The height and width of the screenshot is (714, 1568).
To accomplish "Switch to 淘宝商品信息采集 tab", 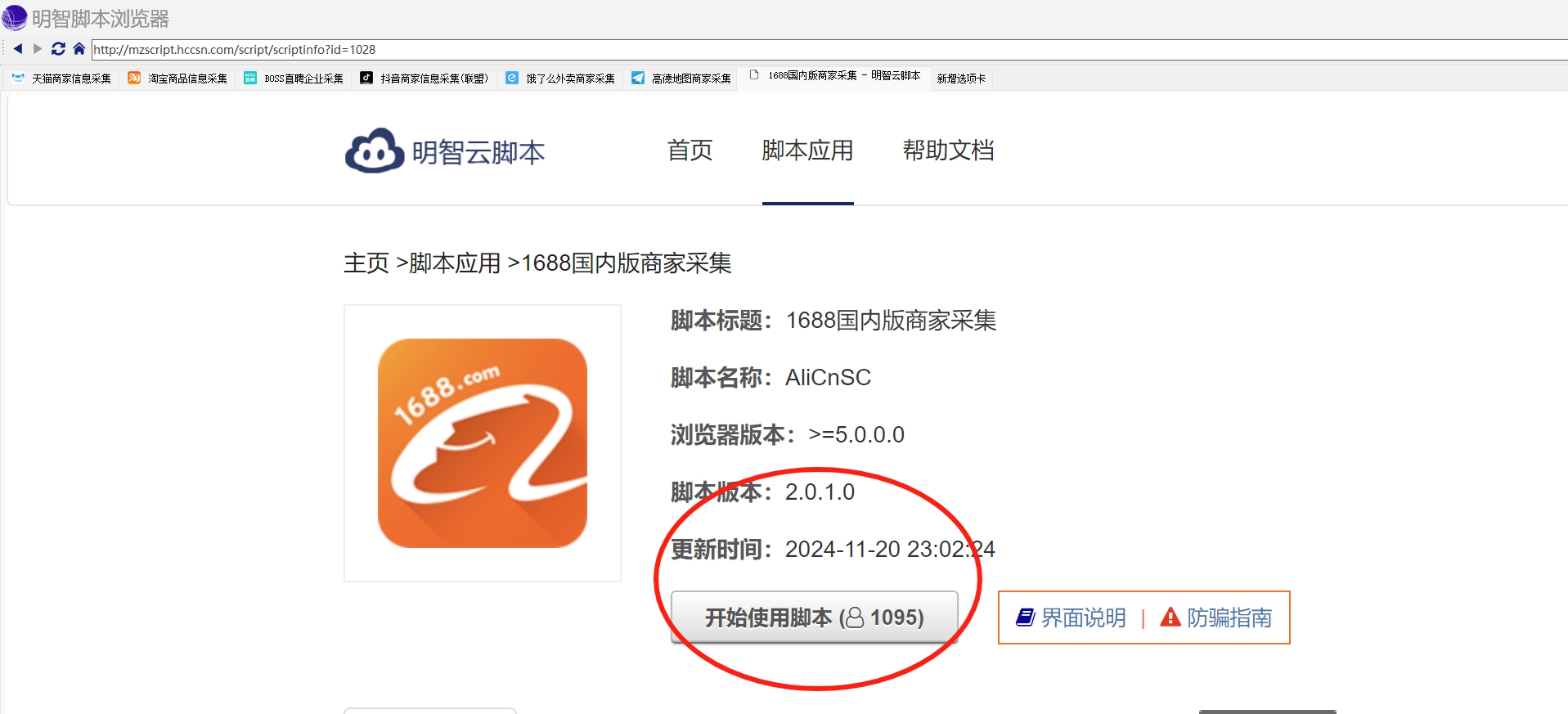I will pyautogui.click(x=178, y=79).
